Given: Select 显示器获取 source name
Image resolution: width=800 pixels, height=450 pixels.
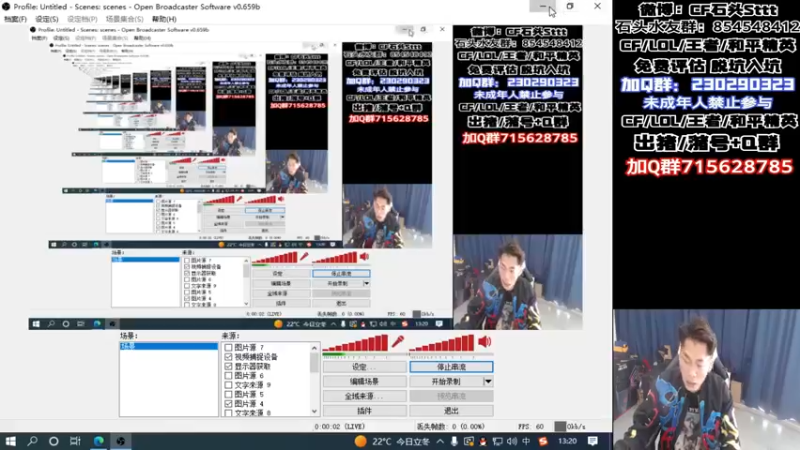Looking at the screenshot, I should [253, 366].
